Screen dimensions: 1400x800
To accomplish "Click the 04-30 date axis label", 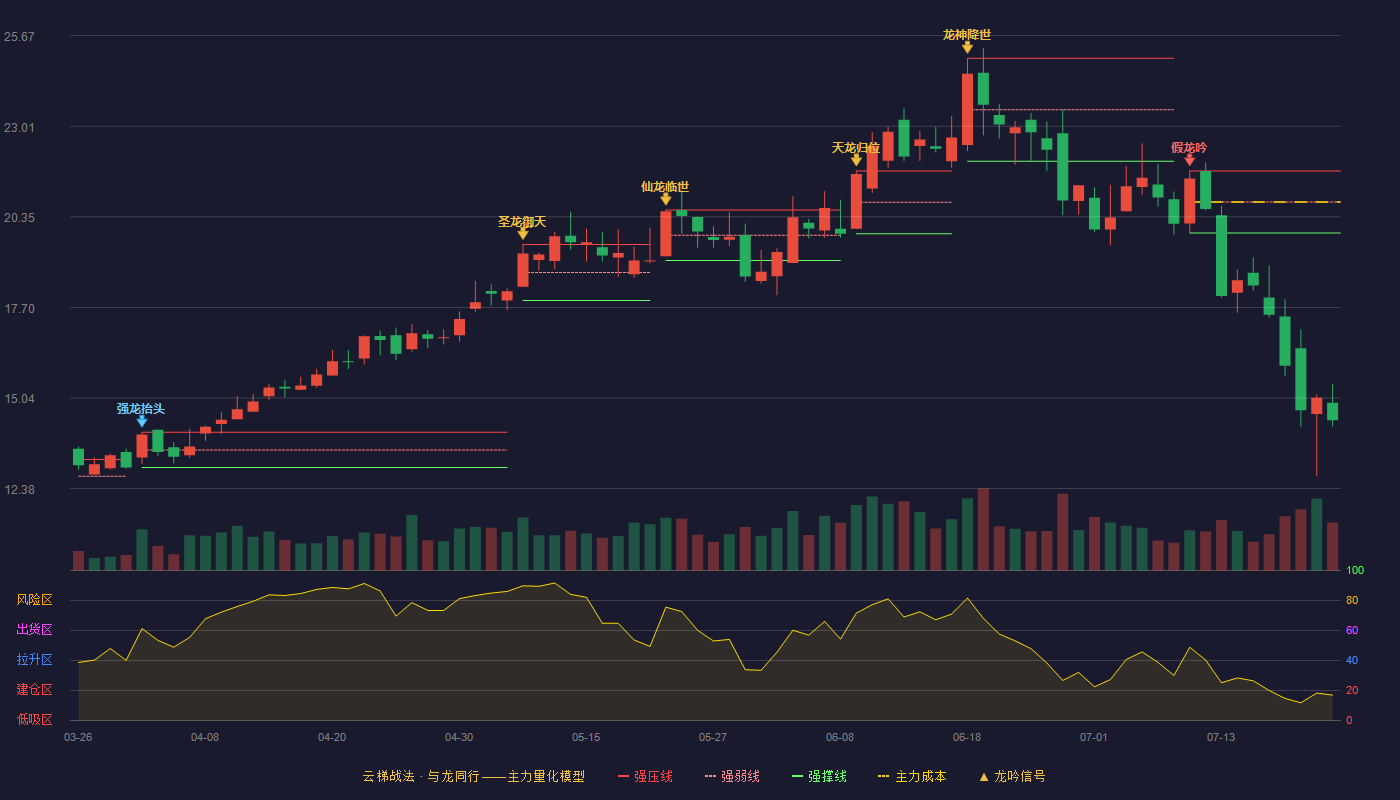I will point(459,737).
